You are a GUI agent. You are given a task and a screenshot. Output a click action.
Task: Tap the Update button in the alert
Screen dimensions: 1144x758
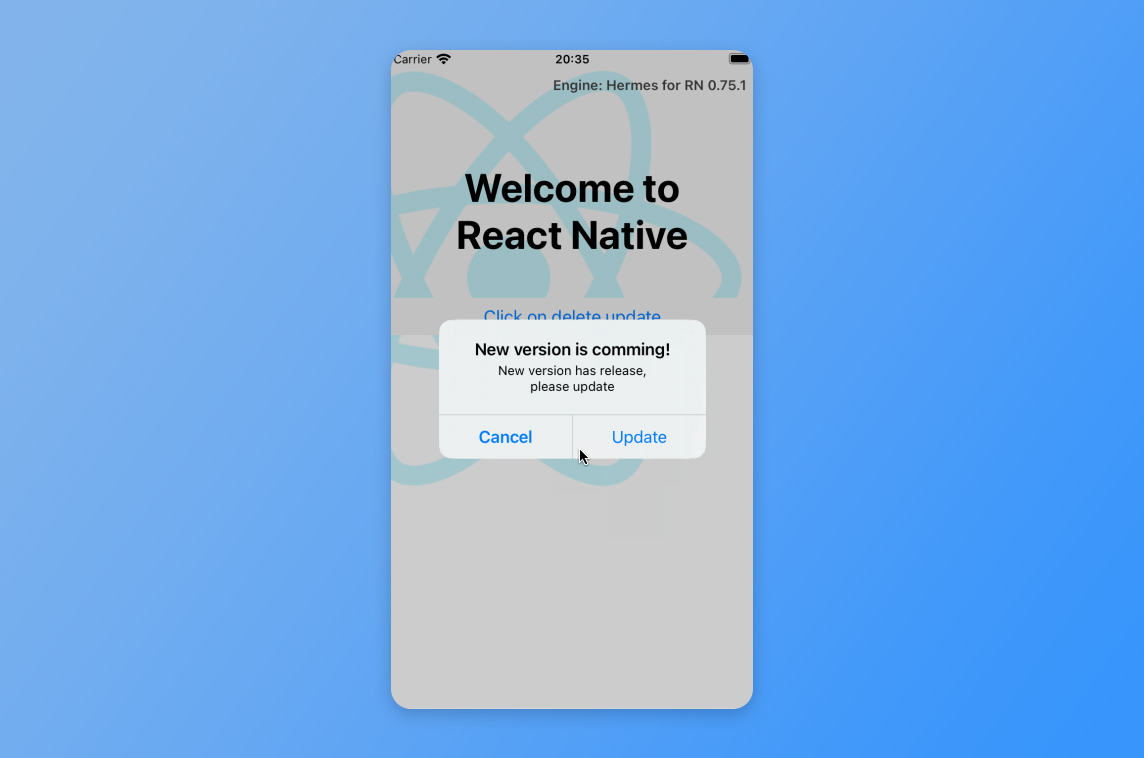coord(639,437)
